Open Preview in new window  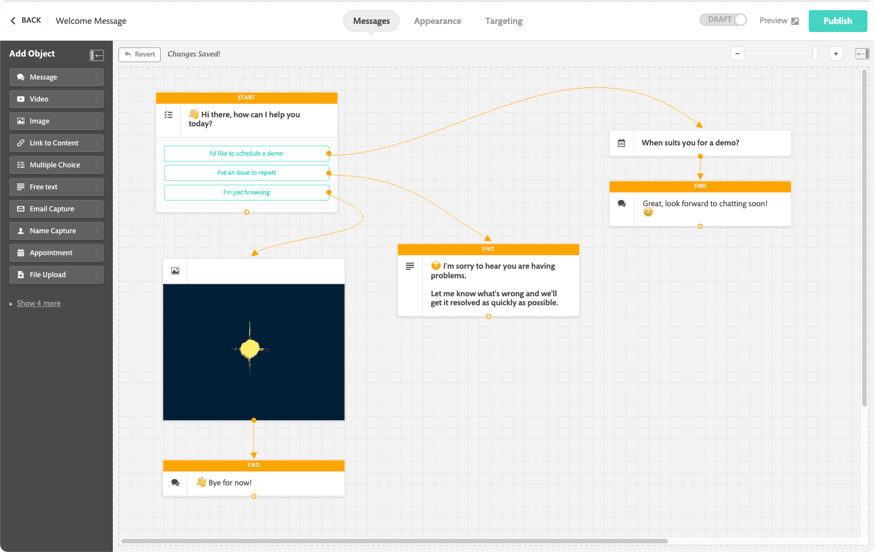tap(779, 21)
